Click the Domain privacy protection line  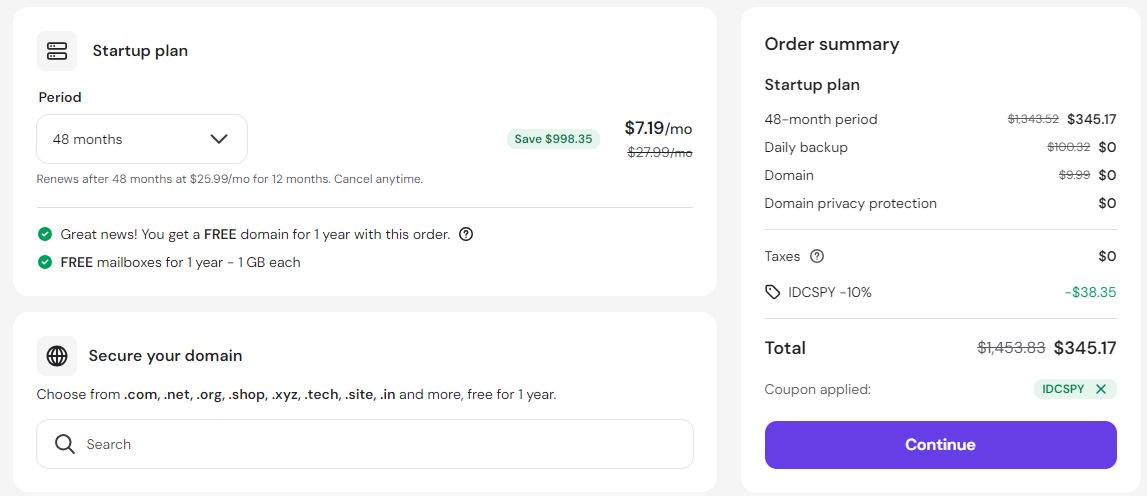[940, 203]
